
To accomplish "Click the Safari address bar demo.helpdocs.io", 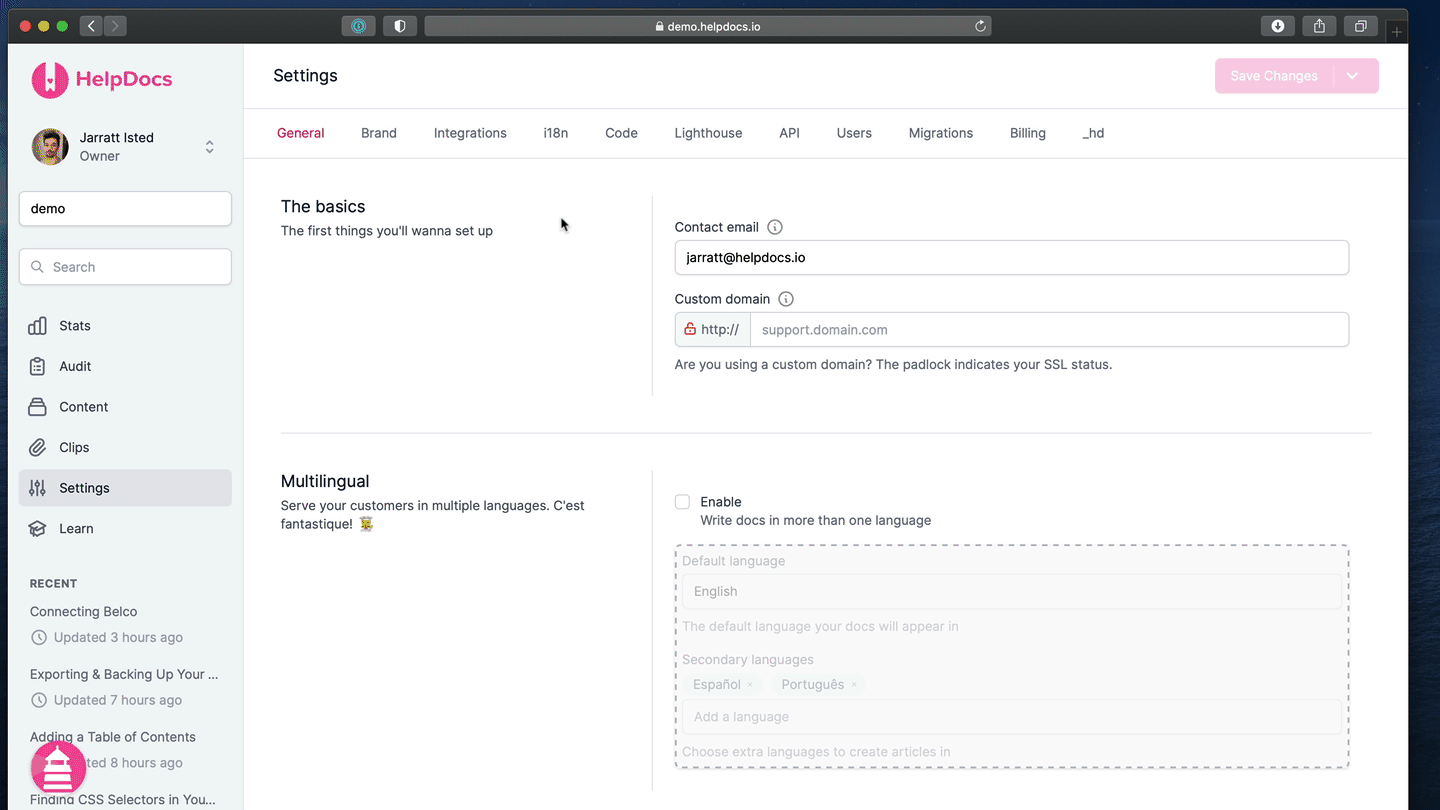I will coord(707,26).
